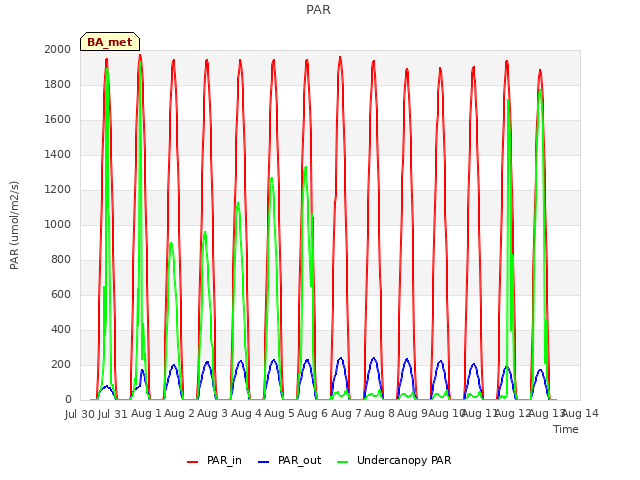Click the Aug 1 x-axis date label
Screen dimensions: 640x480
(x=146, y=414)
